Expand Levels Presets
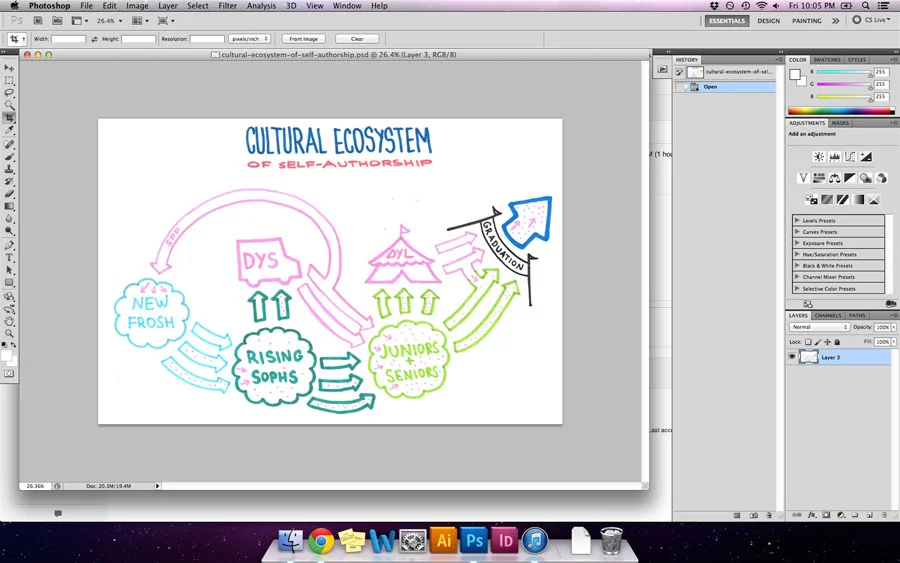This screenshot has width=900, height=563. (797, 220)
